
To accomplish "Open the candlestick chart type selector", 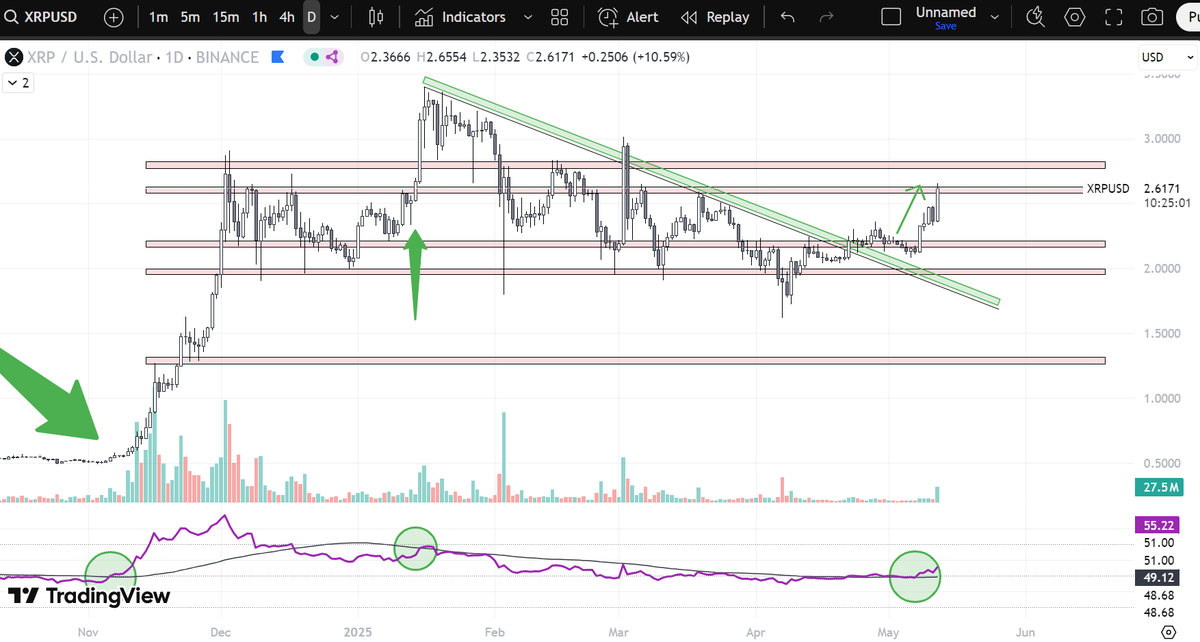I will point(376,17).
